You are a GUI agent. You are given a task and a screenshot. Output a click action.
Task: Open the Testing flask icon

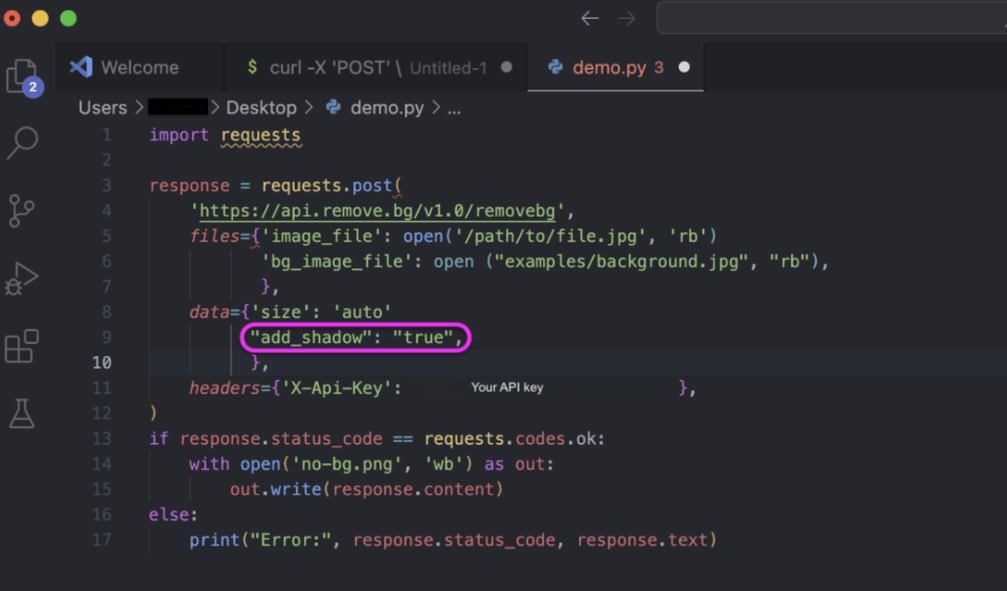click(x=22, y=412)
